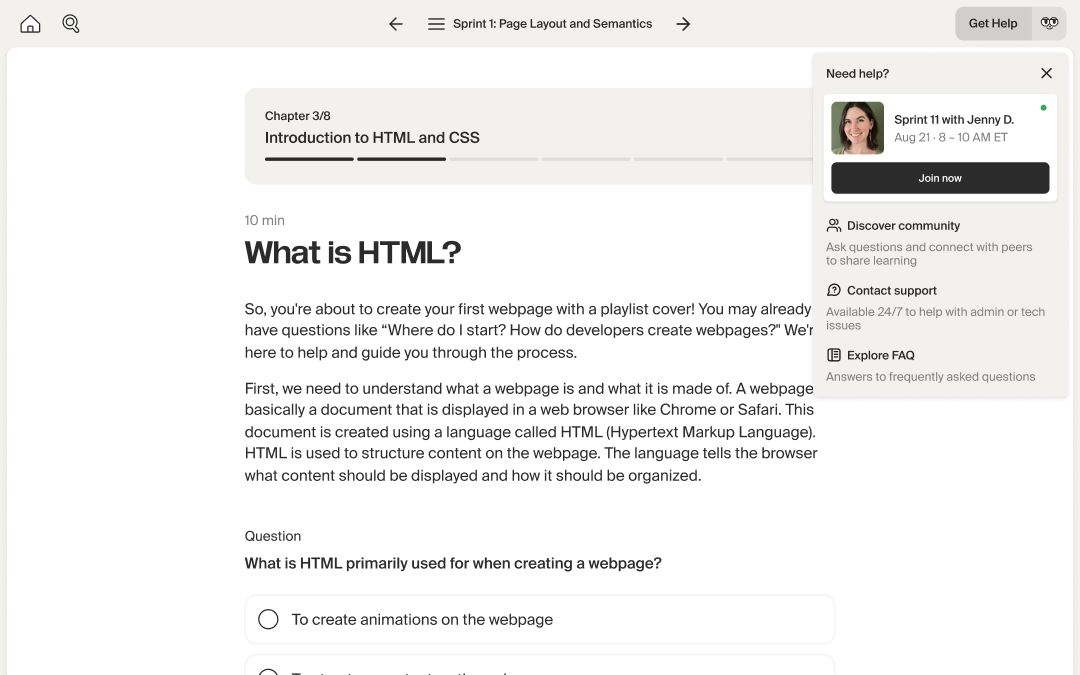Click the Explore FAQ document icon
Screen dimensions: 1080x675
834,355
